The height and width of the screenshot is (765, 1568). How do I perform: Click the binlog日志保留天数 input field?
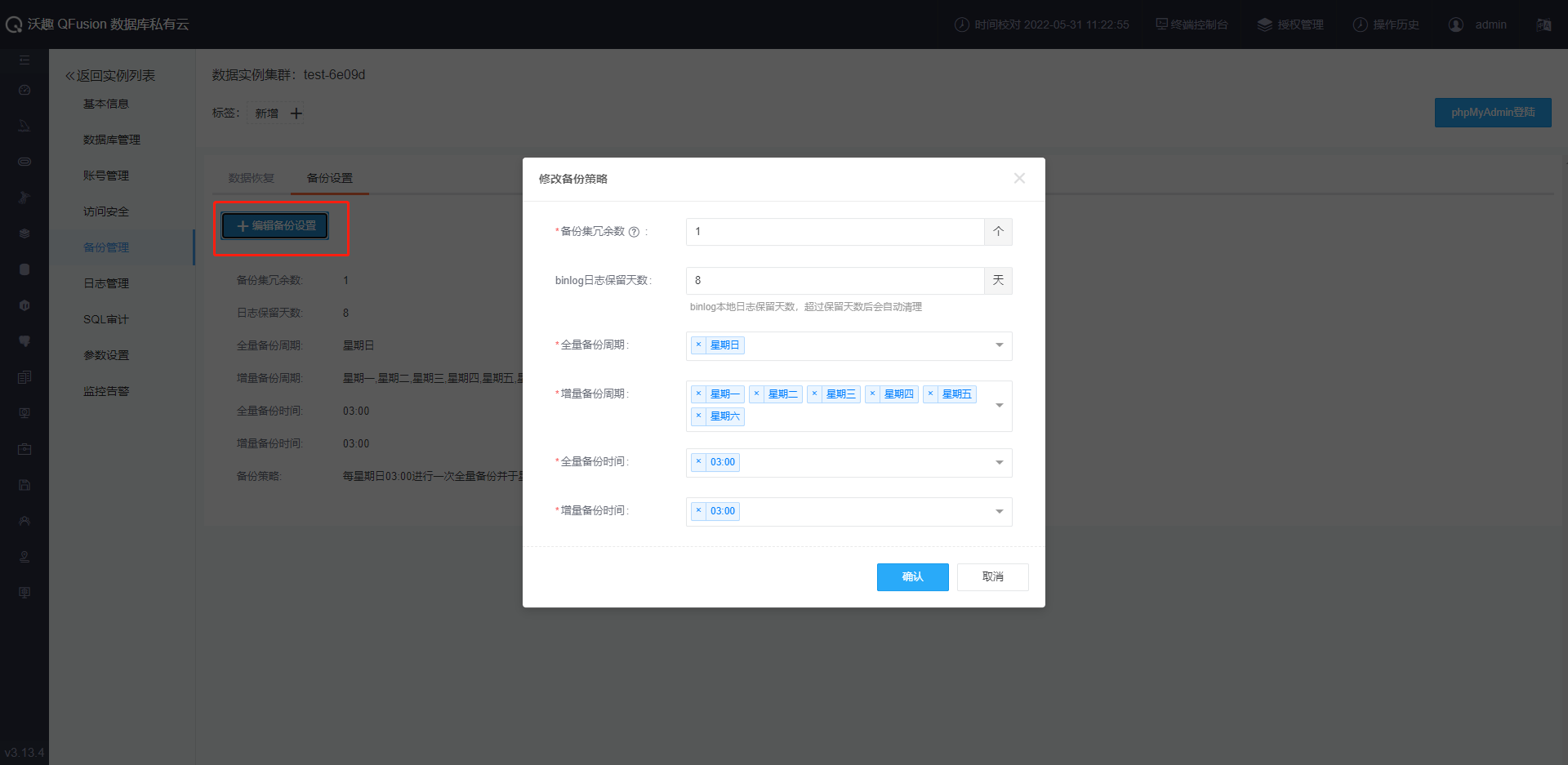coord(835,281)
